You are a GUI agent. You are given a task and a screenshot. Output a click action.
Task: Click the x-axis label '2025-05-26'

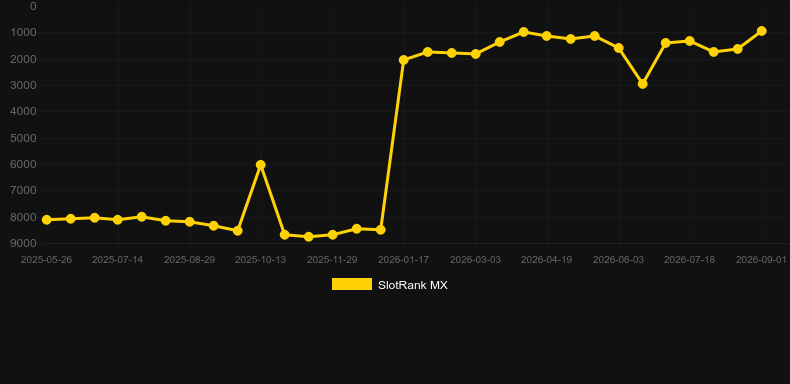(46, 260)
